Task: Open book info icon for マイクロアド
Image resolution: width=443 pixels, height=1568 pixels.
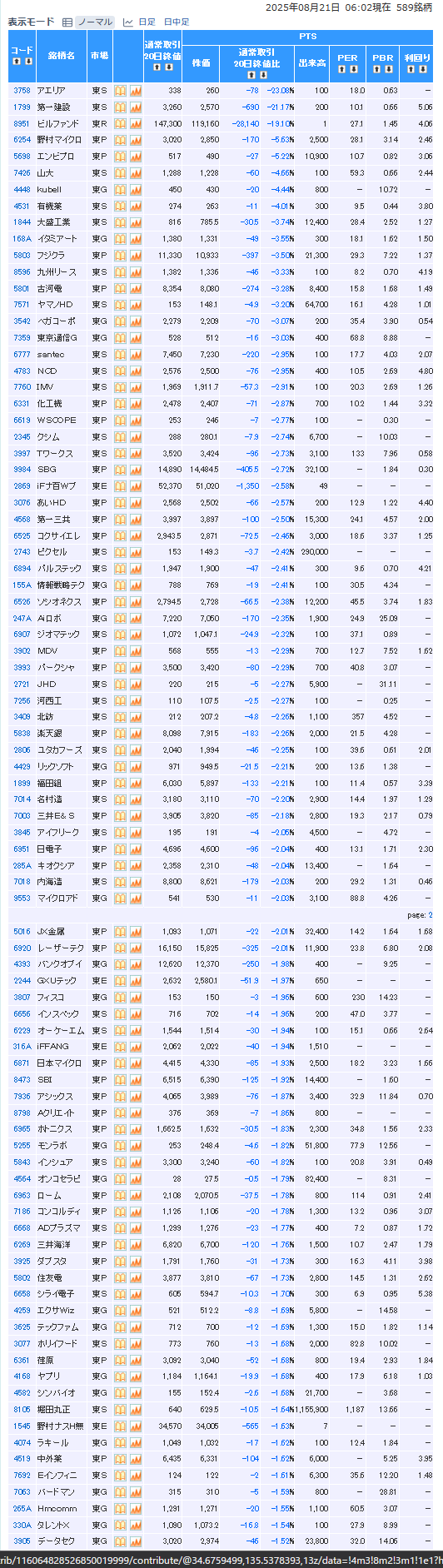Action: point(120,898)
